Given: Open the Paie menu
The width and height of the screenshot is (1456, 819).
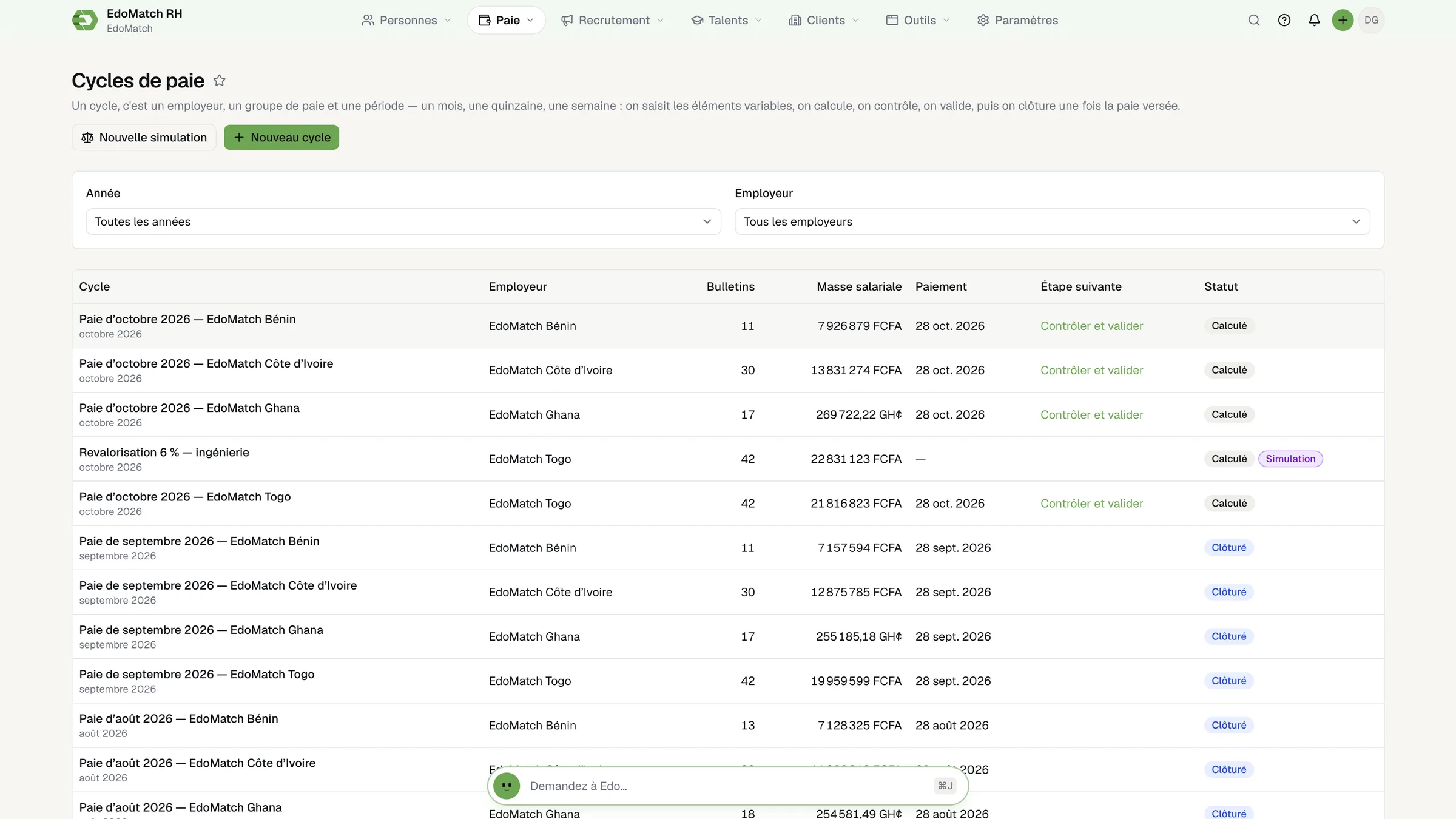Looking at the screenshot, I should click(506, 20).
